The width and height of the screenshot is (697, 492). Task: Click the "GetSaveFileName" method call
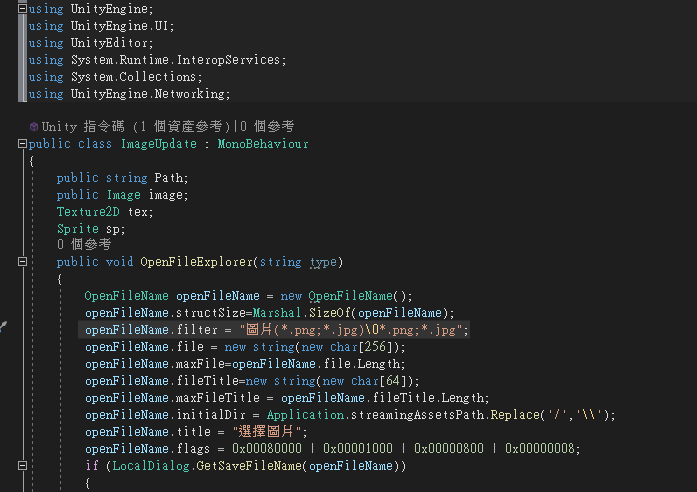(x=249, y=466)
